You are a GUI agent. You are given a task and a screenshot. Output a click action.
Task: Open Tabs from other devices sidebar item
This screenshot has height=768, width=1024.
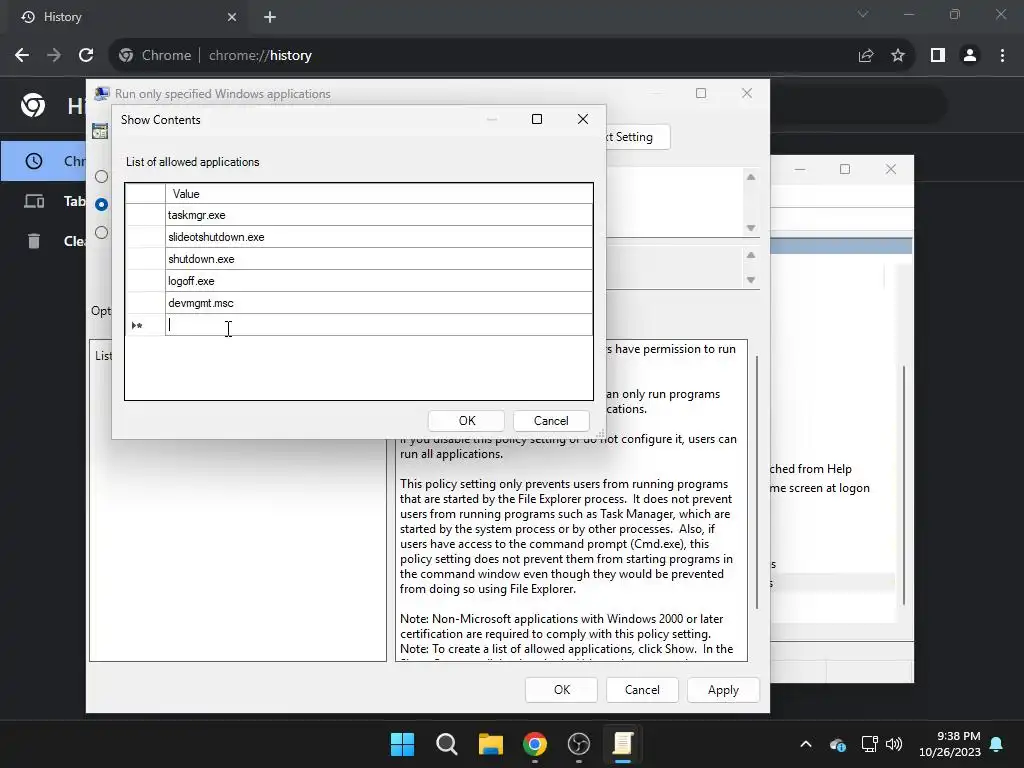(43, 201)
